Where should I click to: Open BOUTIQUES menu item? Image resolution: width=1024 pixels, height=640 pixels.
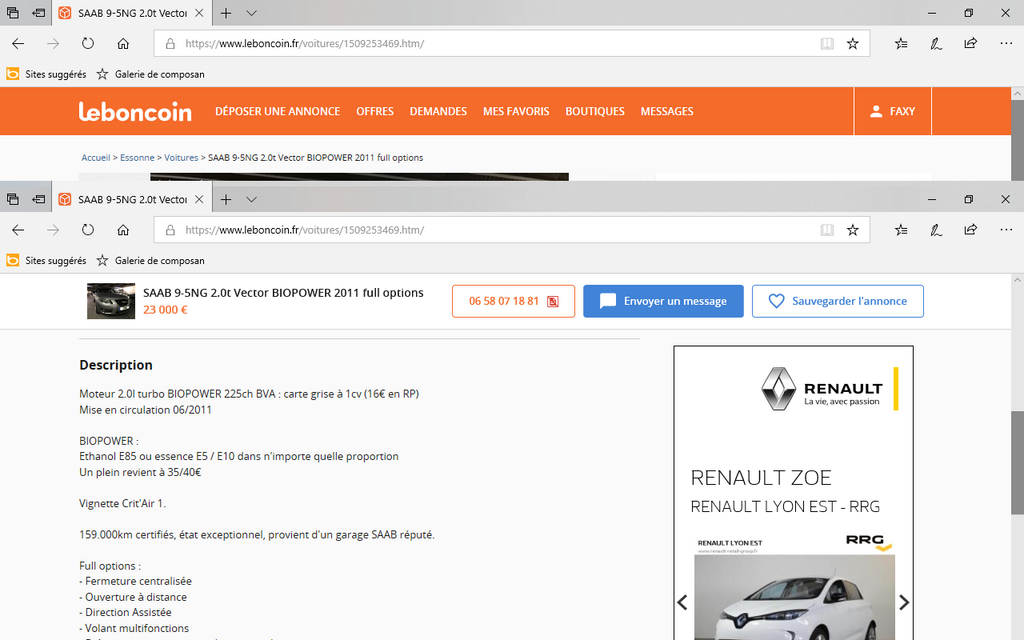(x=595, y=111)
